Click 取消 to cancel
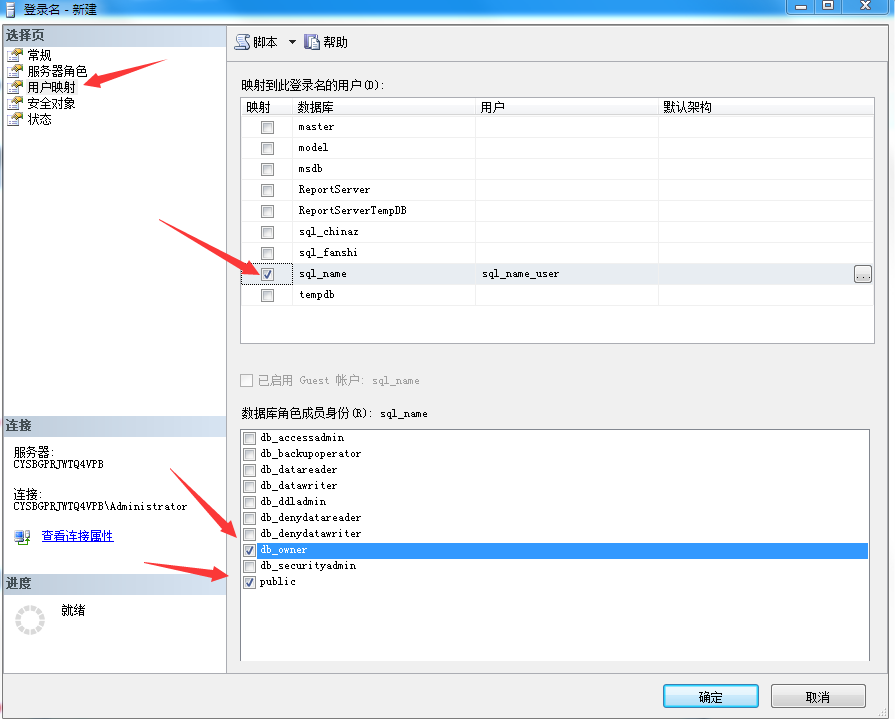895x719 pixels. point(818,697)
